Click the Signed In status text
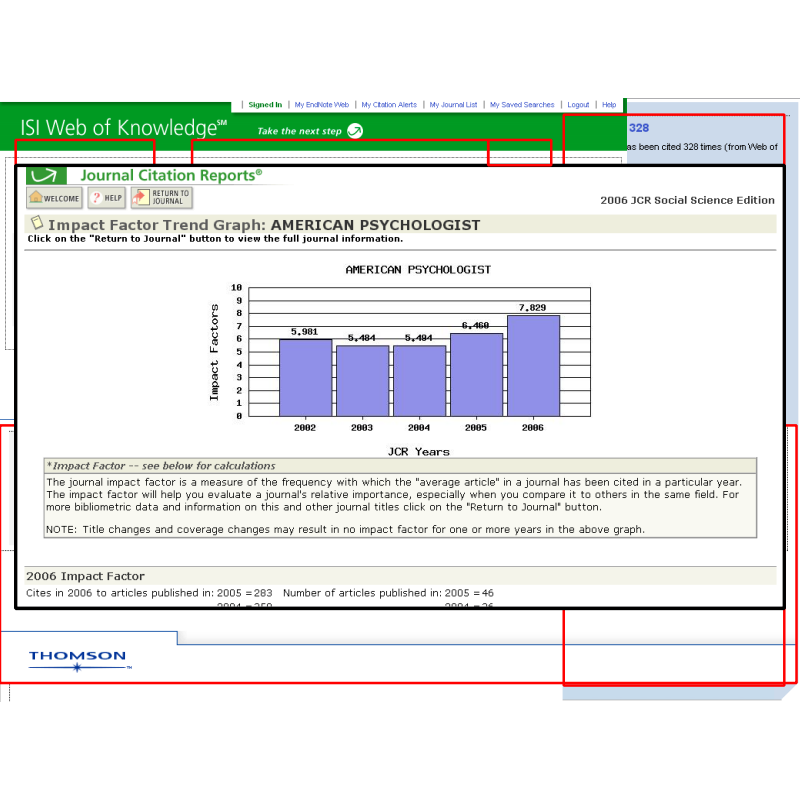The image size is (800, 800). coord(265,104)
